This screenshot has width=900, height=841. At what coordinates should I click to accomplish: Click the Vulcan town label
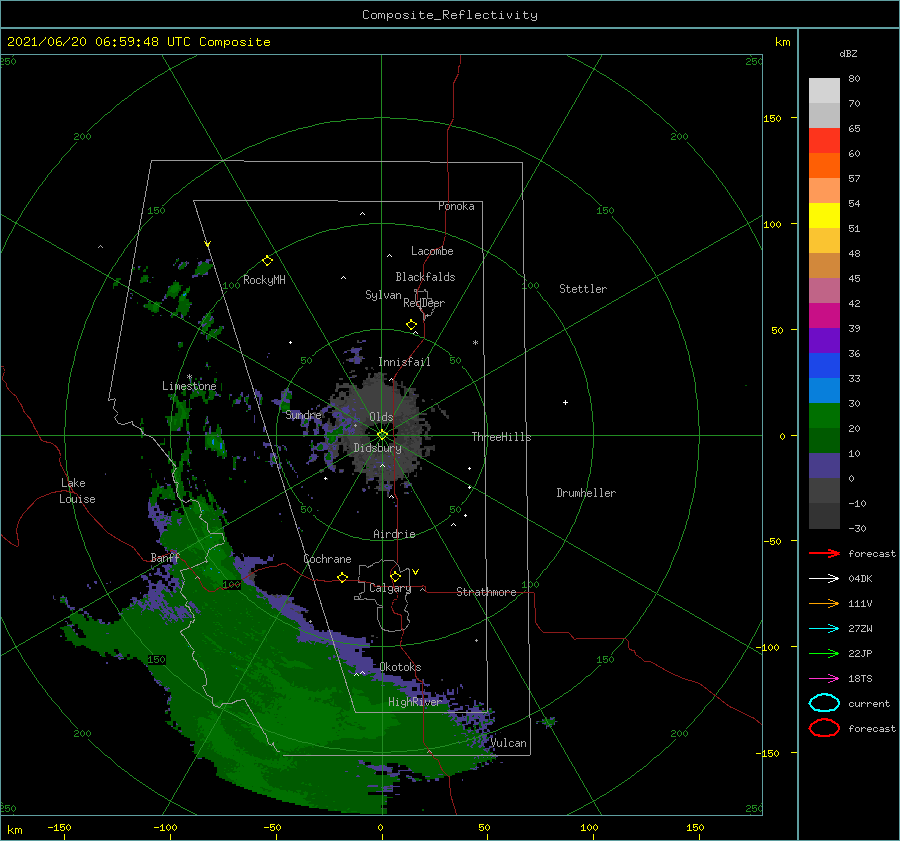(508, 743)
